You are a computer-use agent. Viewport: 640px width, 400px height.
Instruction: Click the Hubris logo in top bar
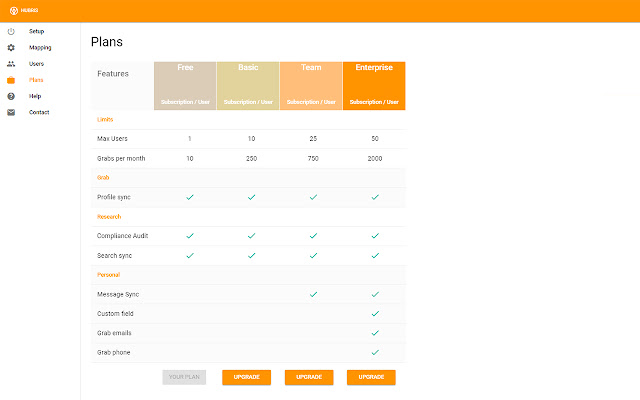pyautogui.click(x=14, y=10)
